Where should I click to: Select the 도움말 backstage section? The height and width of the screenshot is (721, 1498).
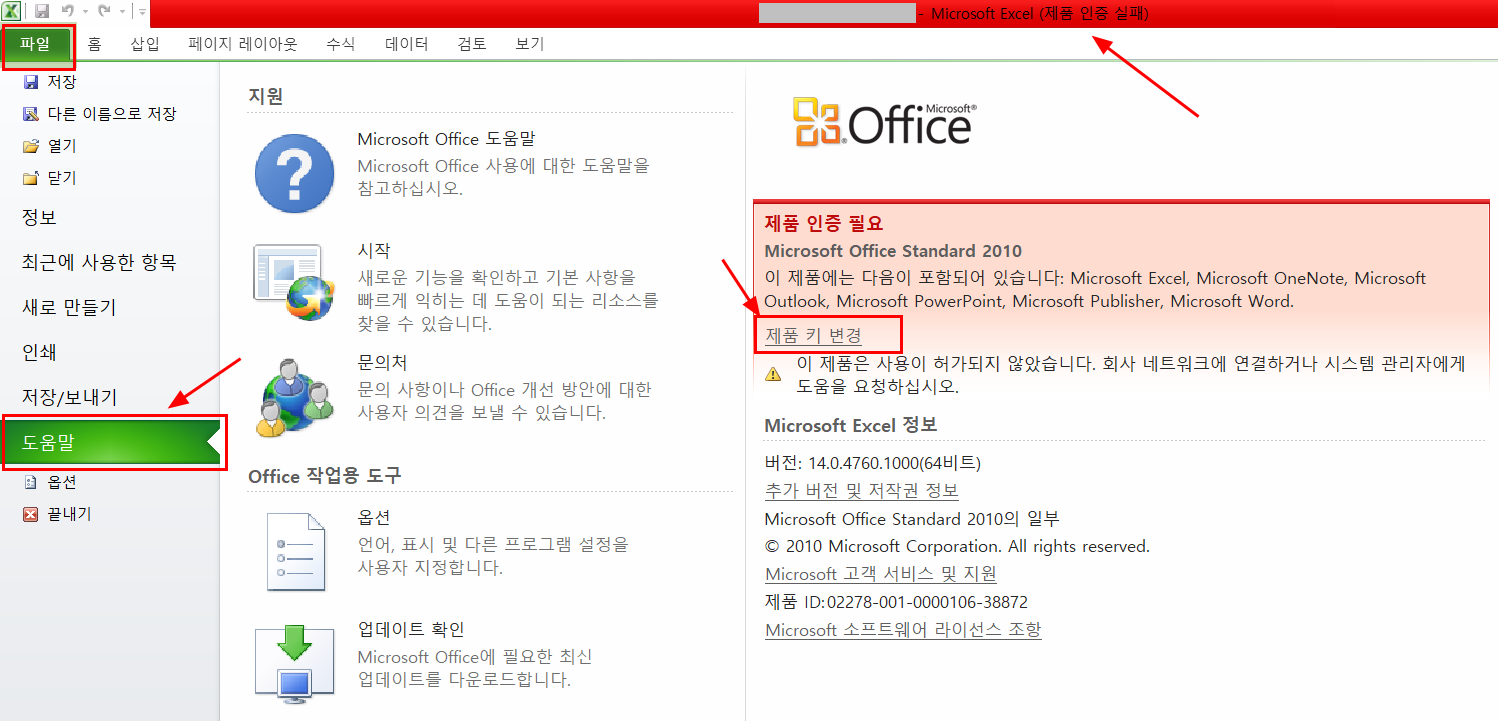[x=110, y=443]
